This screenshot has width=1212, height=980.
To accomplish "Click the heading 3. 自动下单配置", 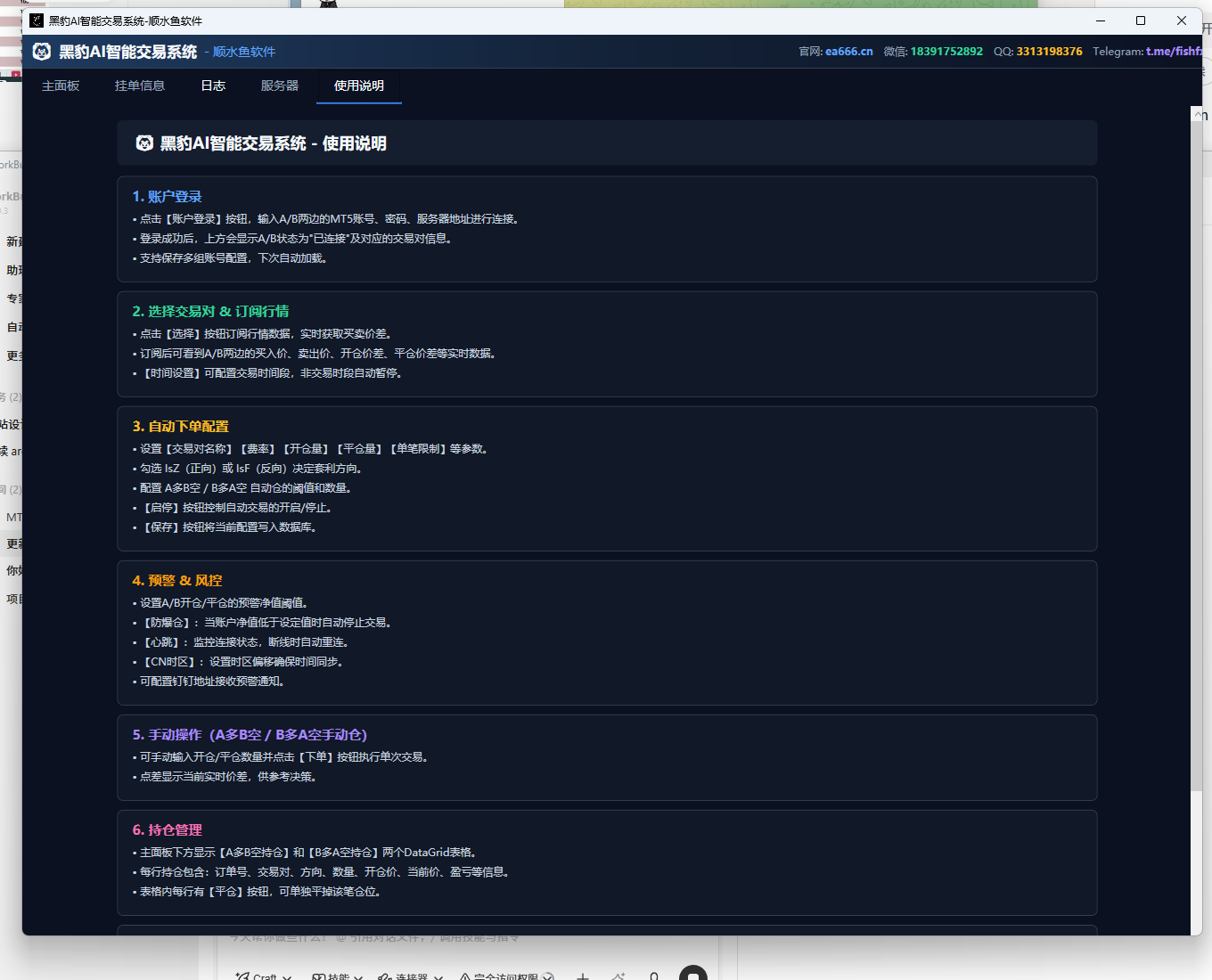I will pyautogui.click(x=181, y=427).
